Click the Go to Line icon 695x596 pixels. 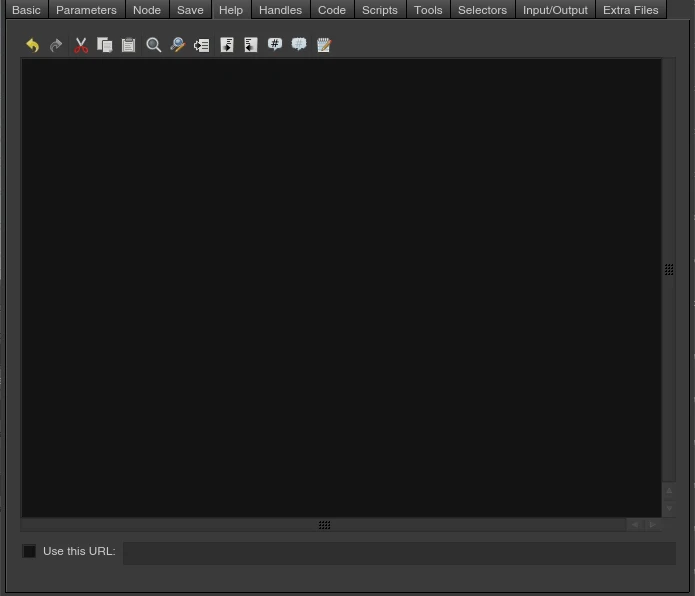coord(202,45)
